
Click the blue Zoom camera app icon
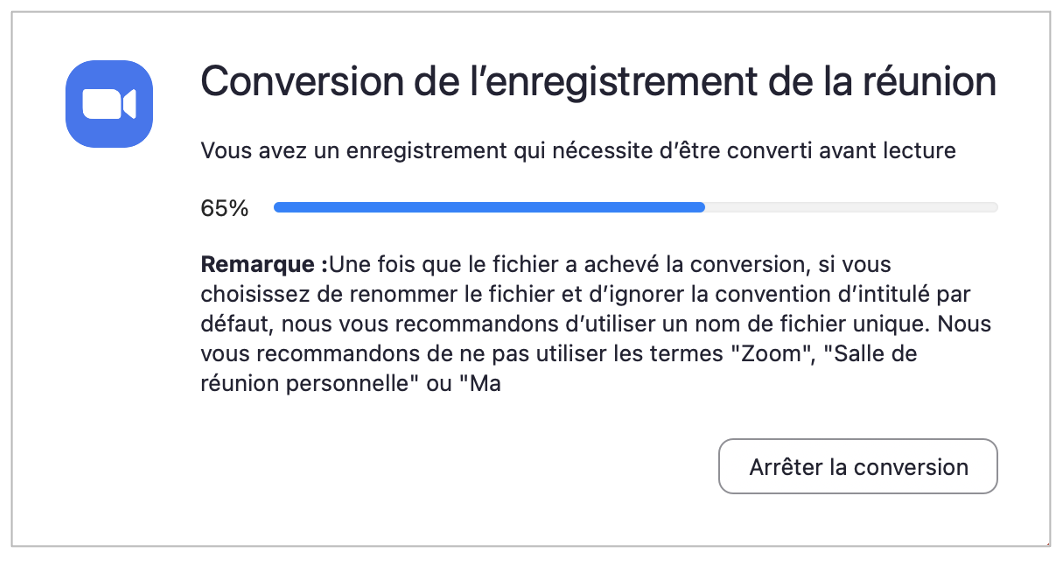(109, 104)
